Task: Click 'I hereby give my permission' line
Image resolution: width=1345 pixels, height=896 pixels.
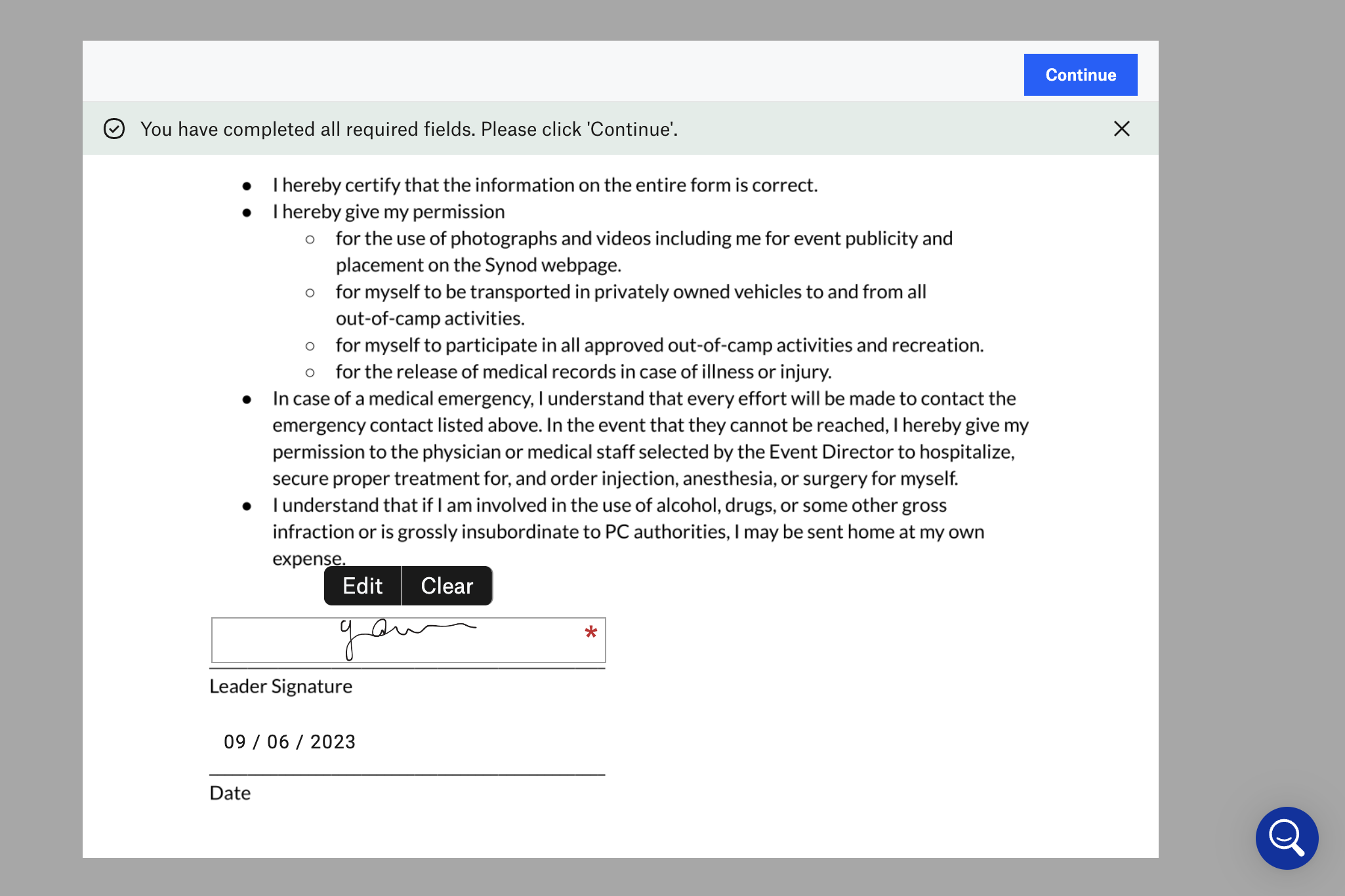Action: 388,212
